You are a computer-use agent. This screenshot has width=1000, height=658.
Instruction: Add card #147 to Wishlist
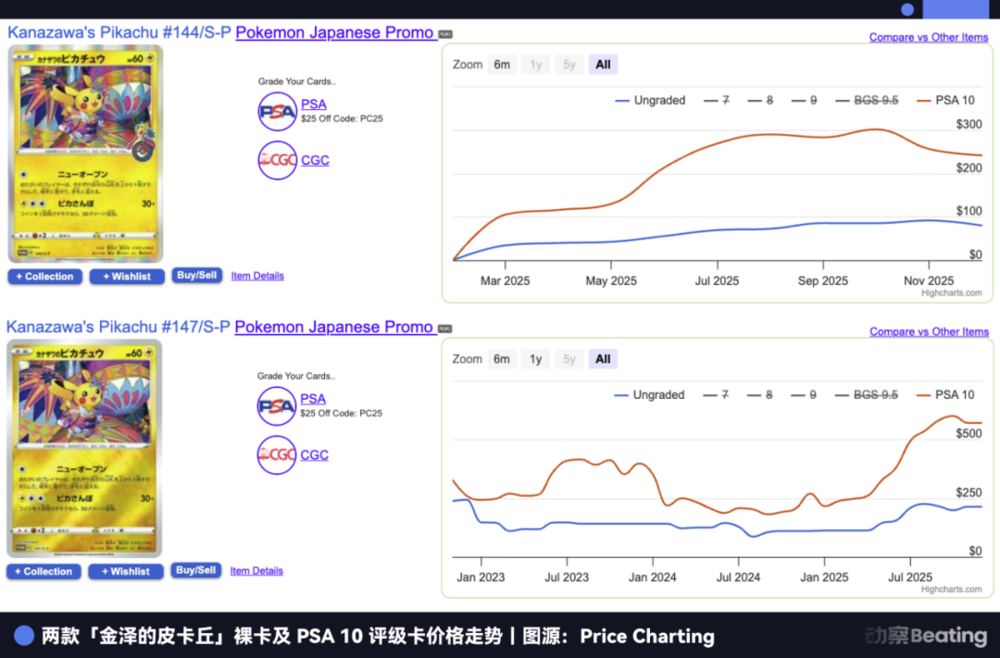coord(126,572)
